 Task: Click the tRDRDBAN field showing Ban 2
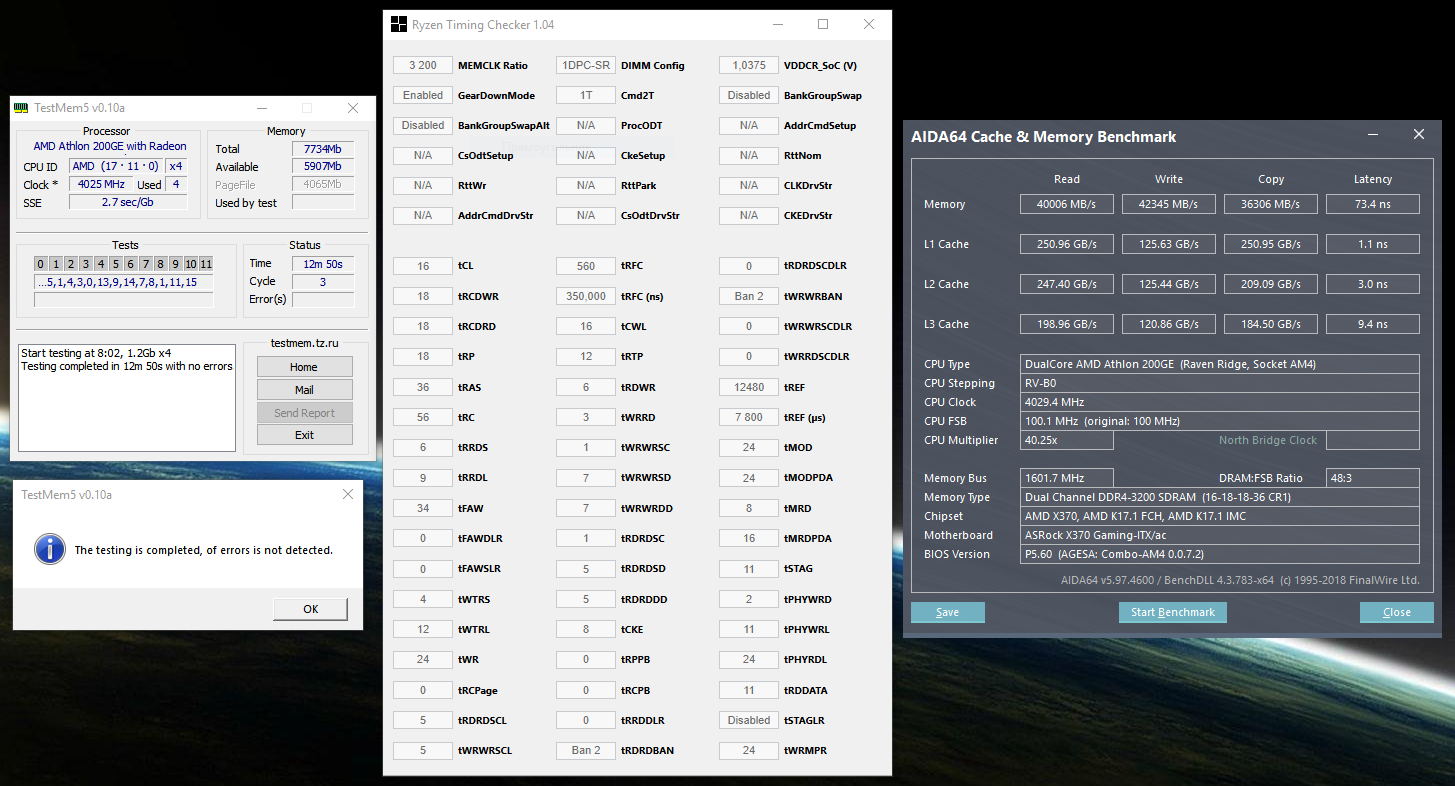point(586,750)
